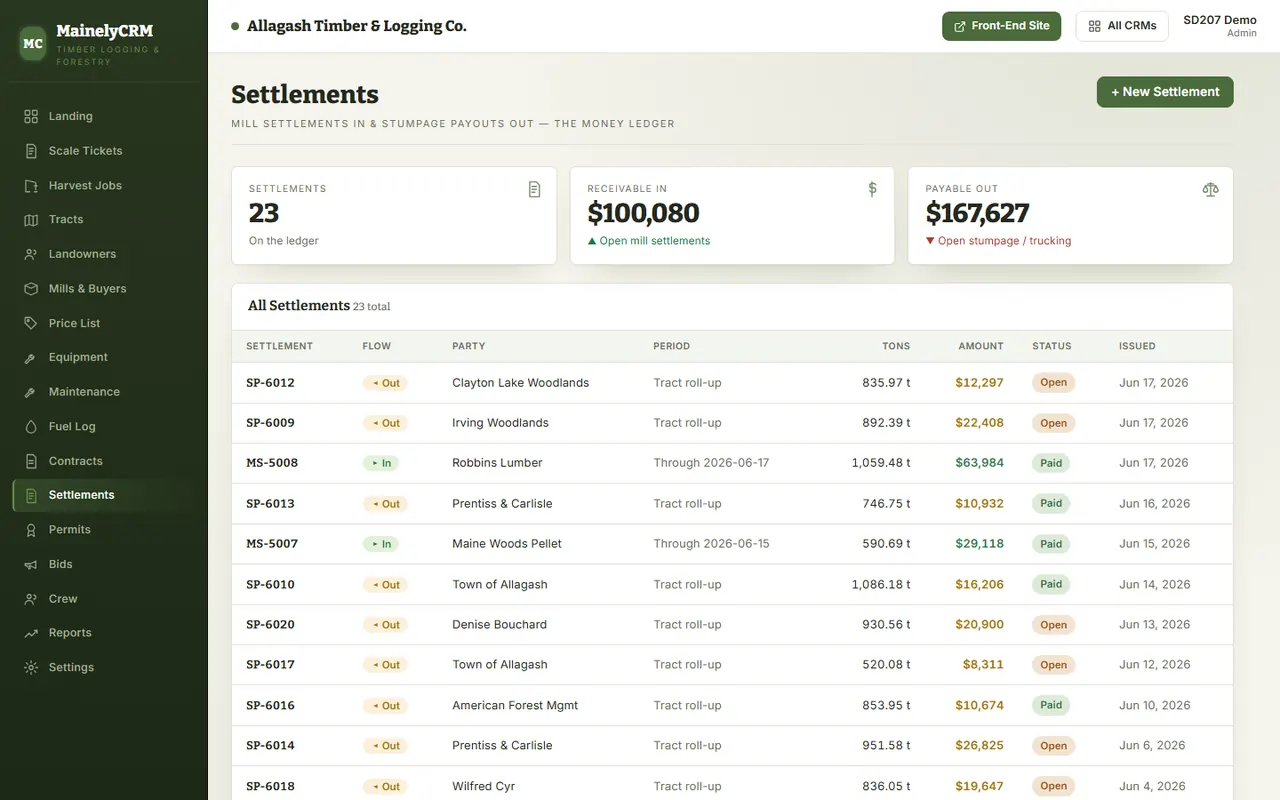The width and height of the screenshot is (1280, 800).
Task: Click the Amount column header
Action: coord(981,346)
